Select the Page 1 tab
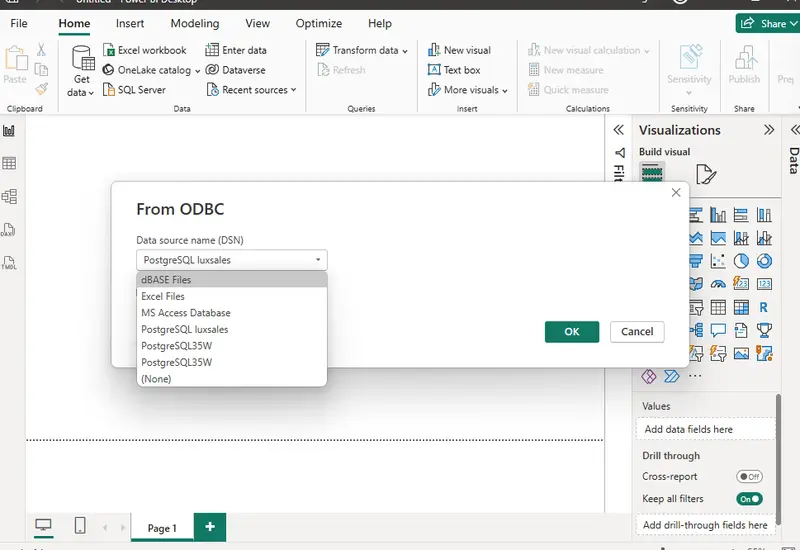Image resolution: width=800 pixels, height=550 pixels. click(162, 528)
